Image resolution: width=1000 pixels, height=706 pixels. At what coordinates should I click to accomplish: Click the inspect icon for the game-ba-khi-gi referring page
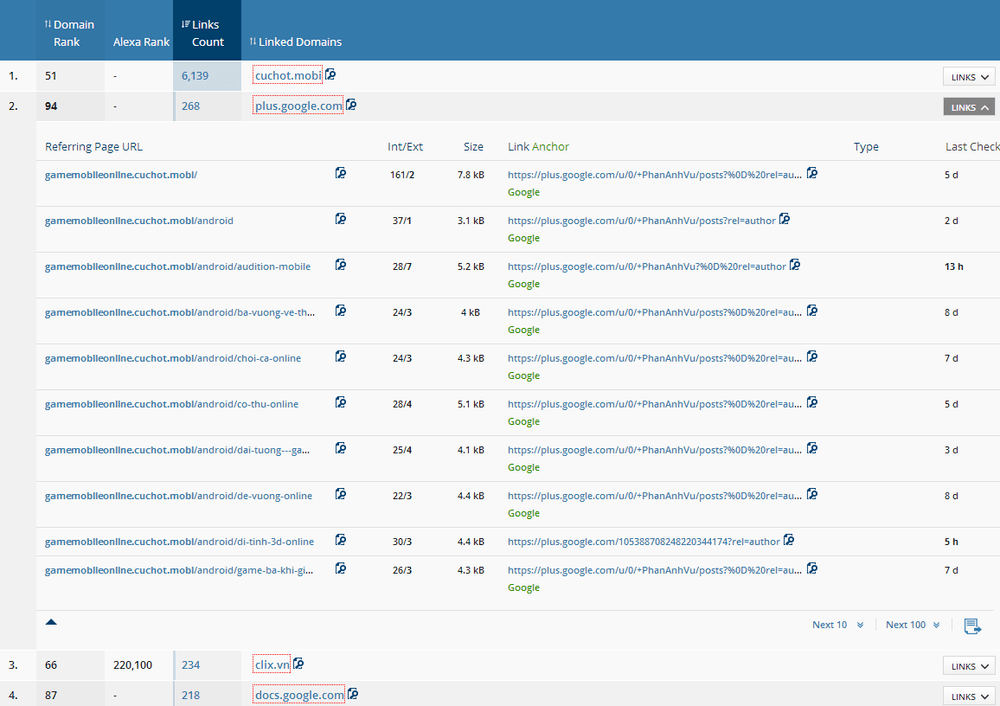coord(341,568)
